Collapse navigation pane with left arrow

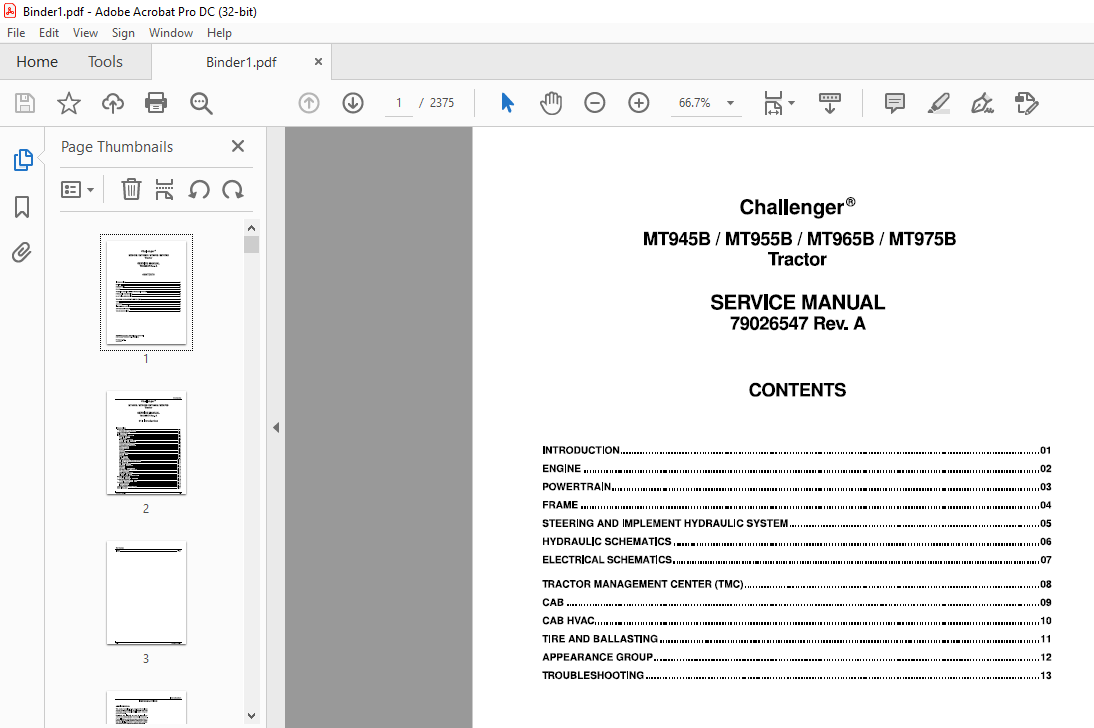tap(276, 427)
